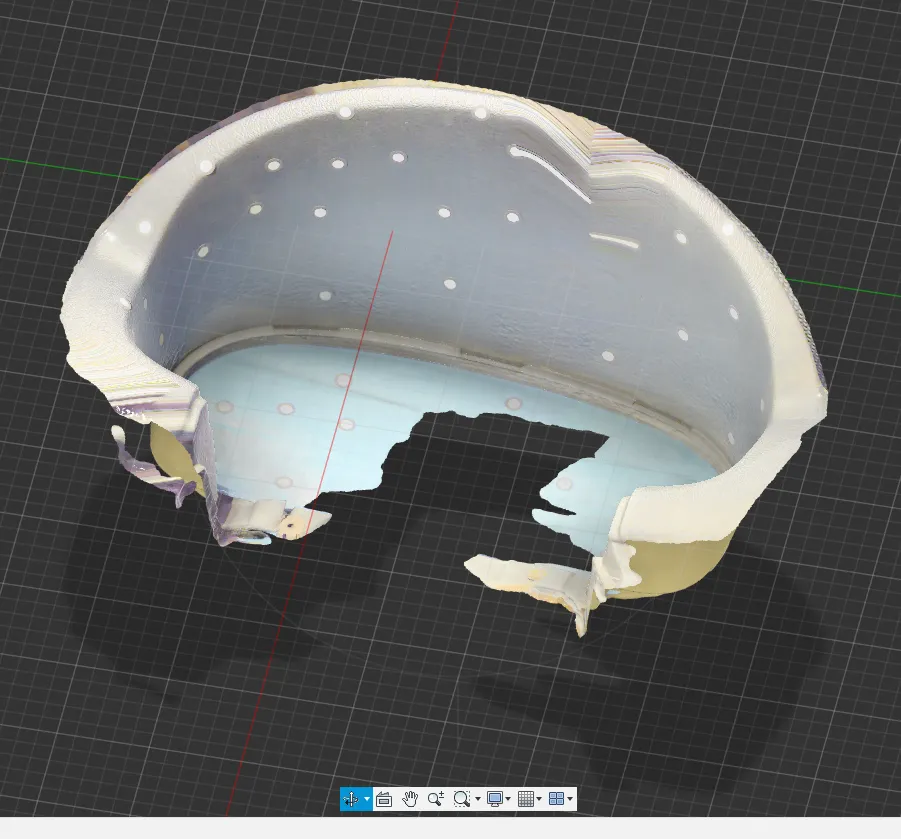Expand the Zoom Window options arrow

click(x=478, y=799)
